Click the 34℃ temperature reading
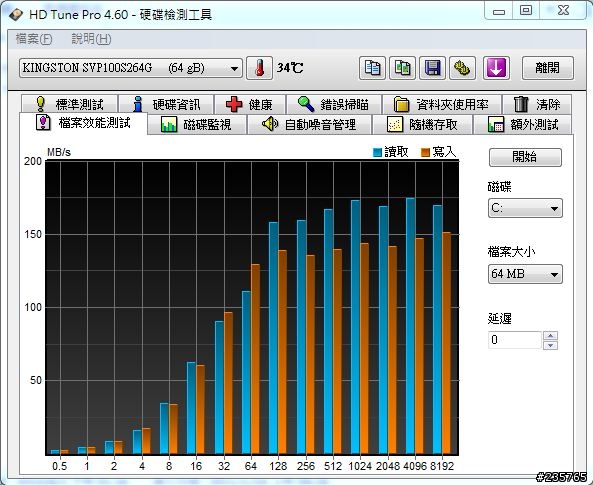 290,68
